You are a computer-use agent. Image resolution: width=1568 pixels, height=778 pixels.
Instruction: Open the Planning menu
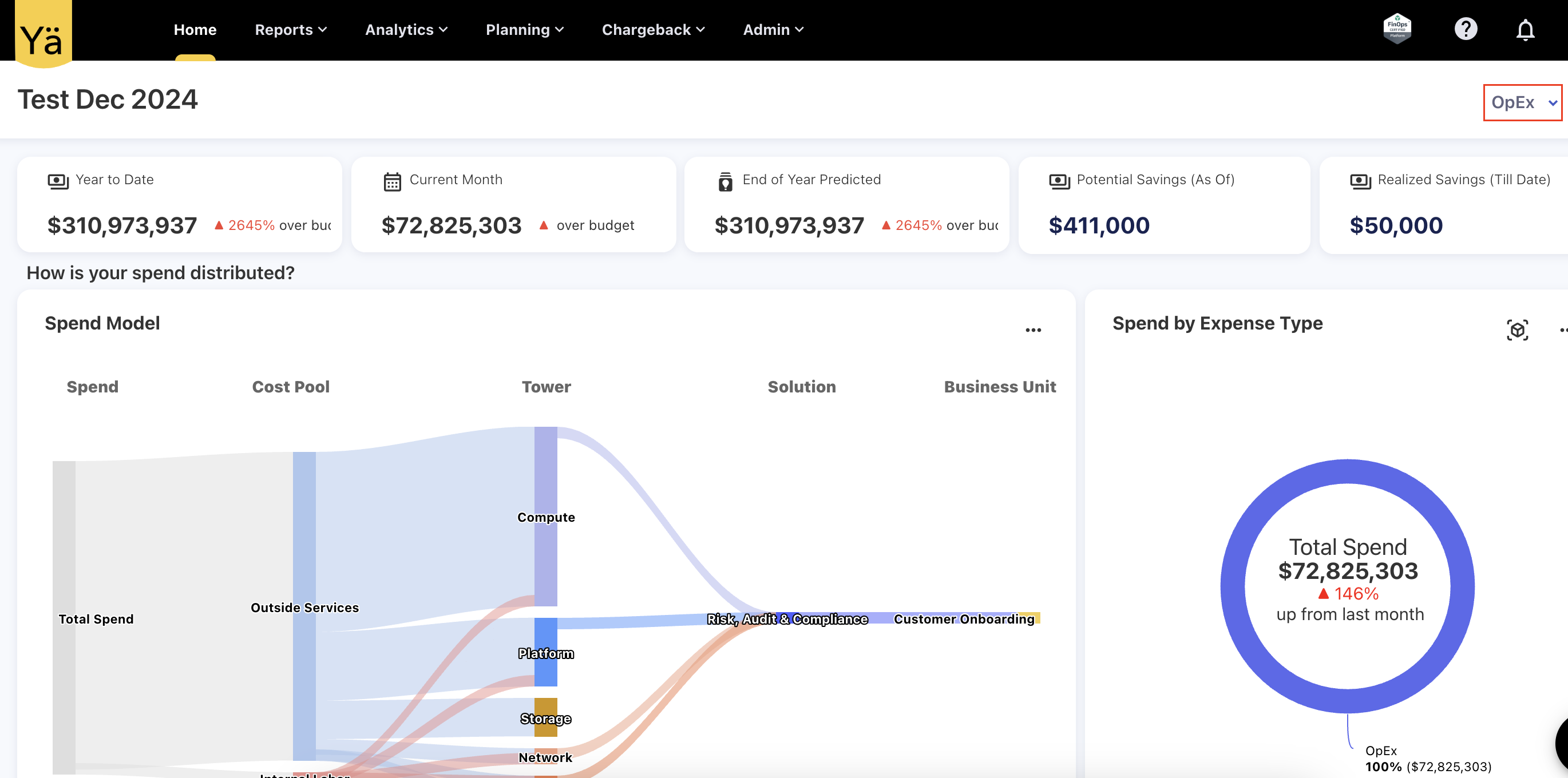coord(524,30)
